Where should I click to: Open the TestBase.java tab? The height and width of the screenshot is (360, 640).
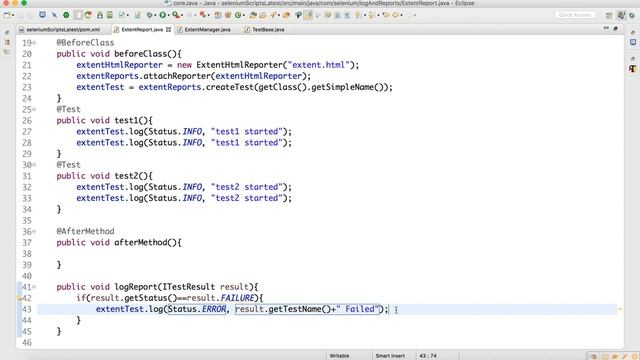click(x=268, y=30)
